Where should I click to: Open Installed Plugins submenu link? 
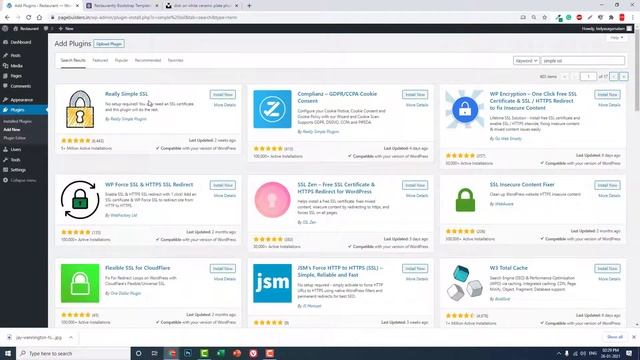pos(17,122)
